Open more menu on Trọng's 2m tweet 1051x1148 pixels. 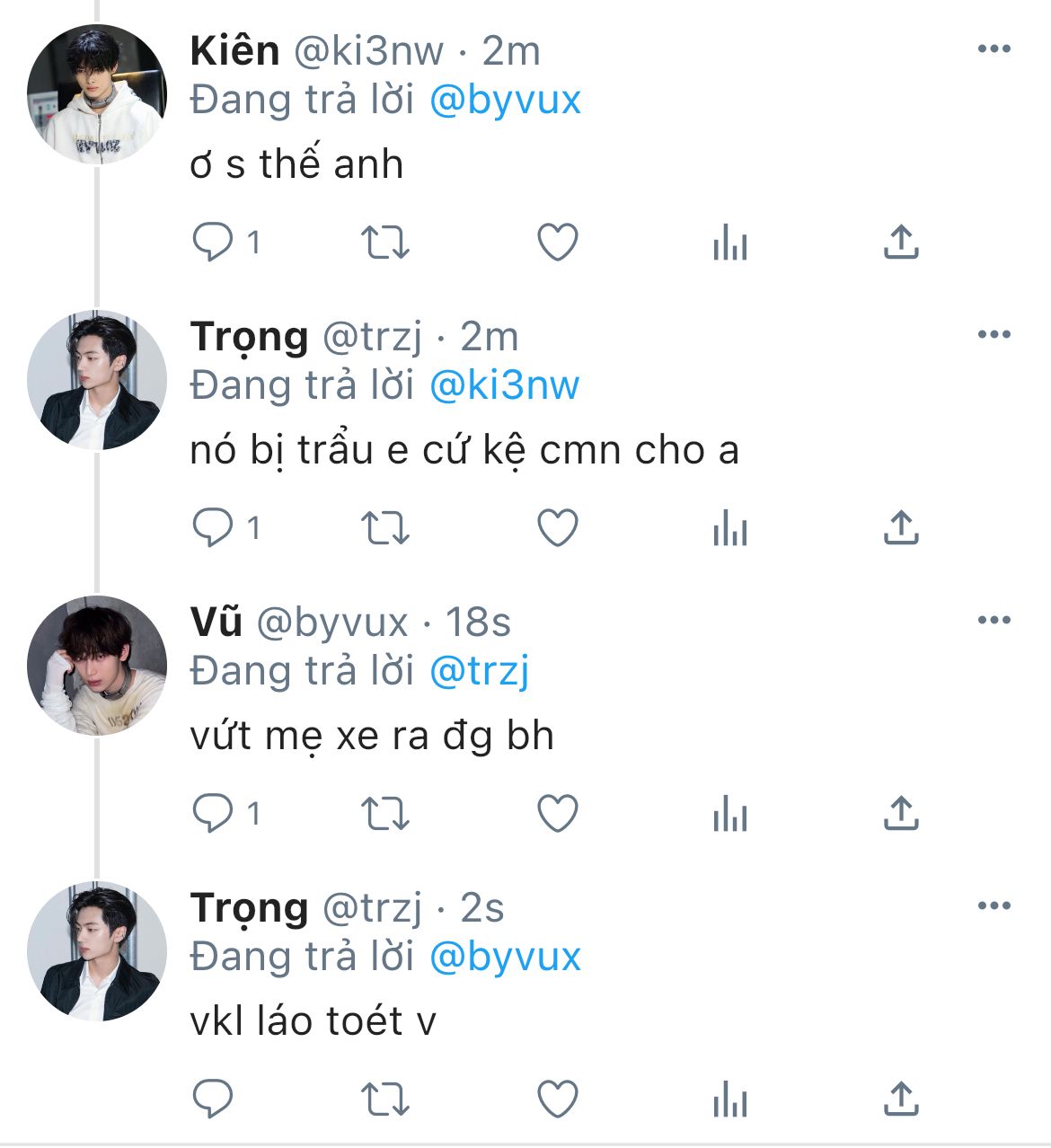[994, 335]
